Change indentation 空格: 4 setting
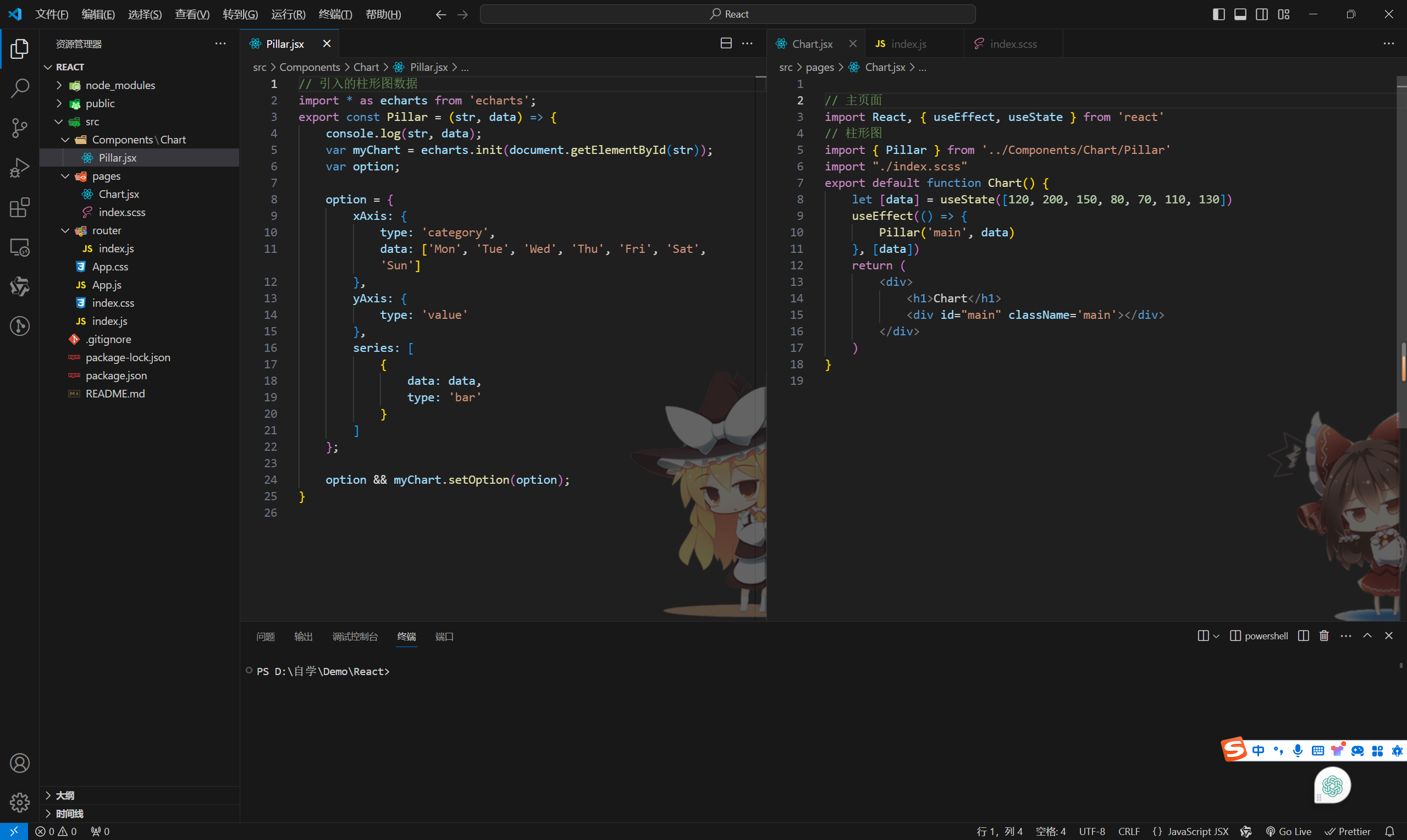 point(1051,832)
